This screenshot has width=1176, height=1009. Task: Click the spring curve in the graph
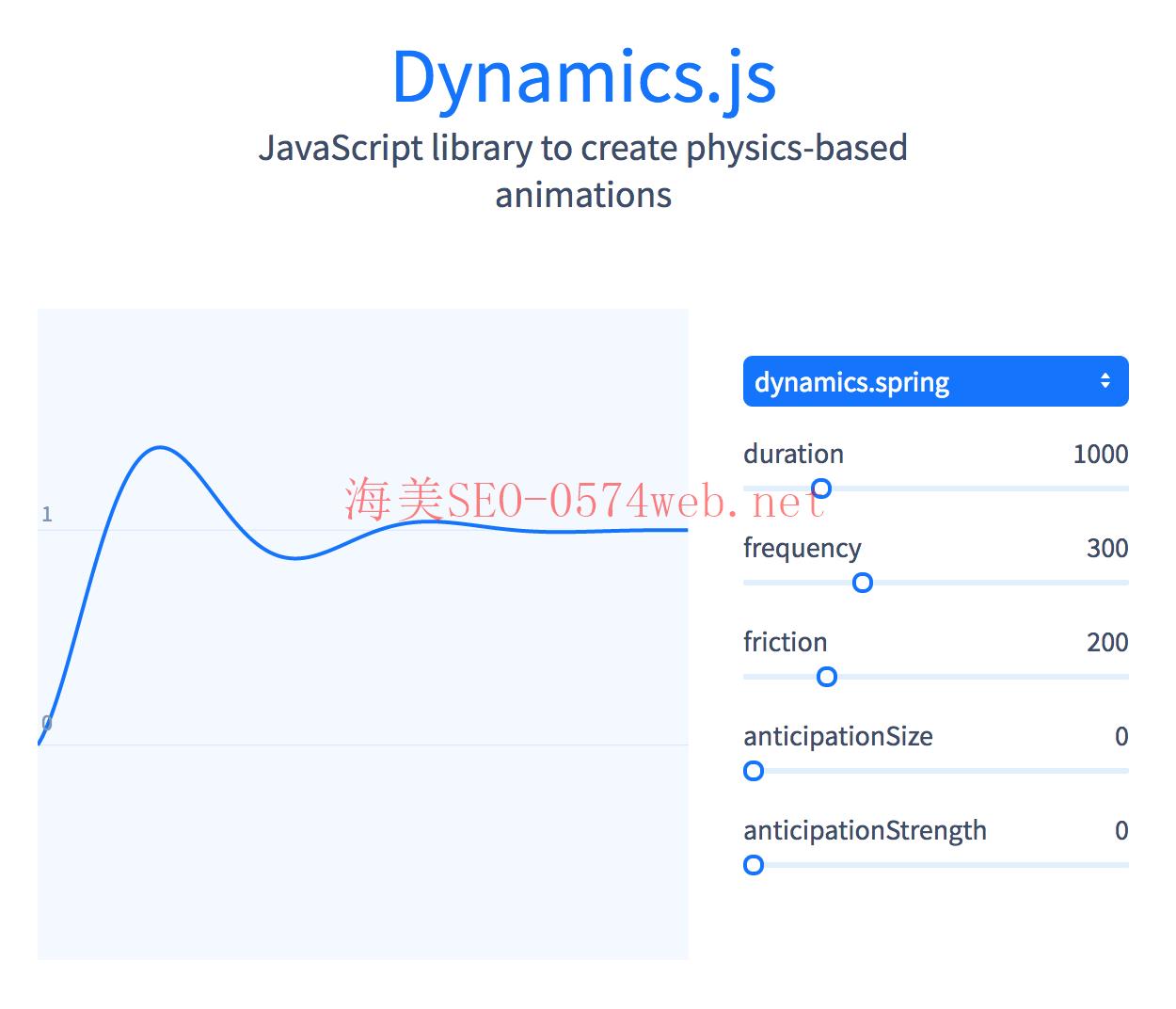[x=160, y=450]
